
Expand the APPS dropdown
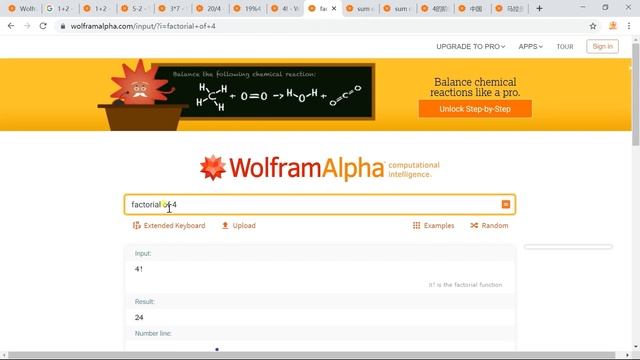tap(530, 47)
